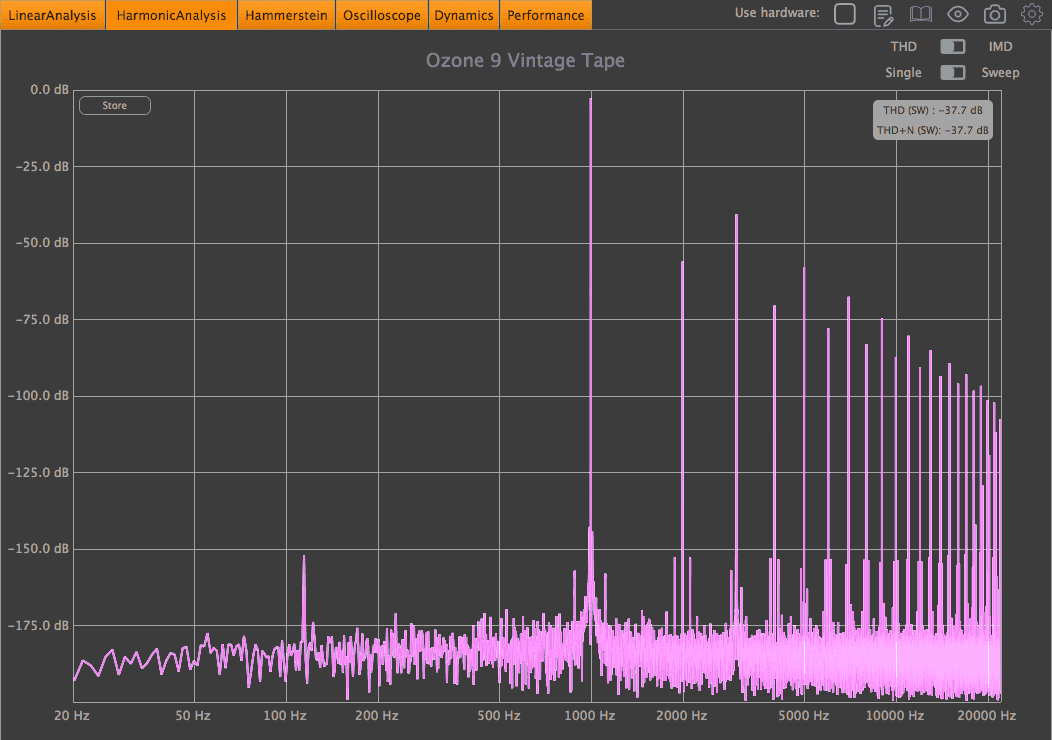Viewport: 1052px width, 740px height.
Task: Switch to the HarmonicAnalysis tab
Action: point(171,15)
